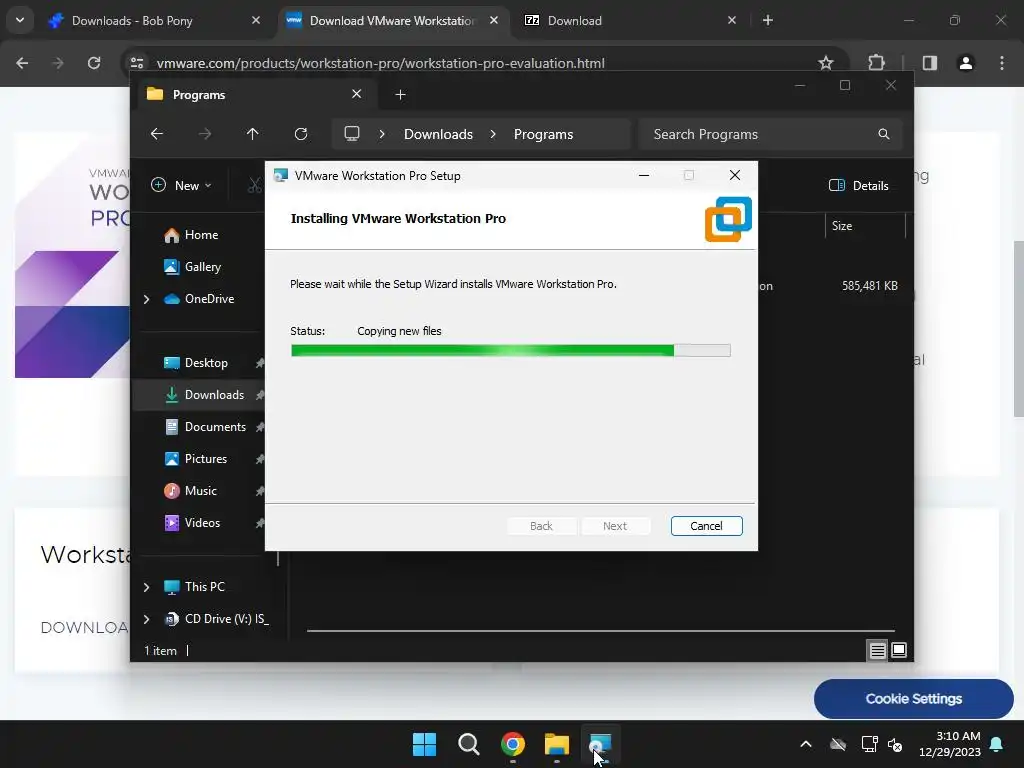Click the PC icon in address bar
The height and width of the screenshot is (768, 1024).
tap(352, 134)
